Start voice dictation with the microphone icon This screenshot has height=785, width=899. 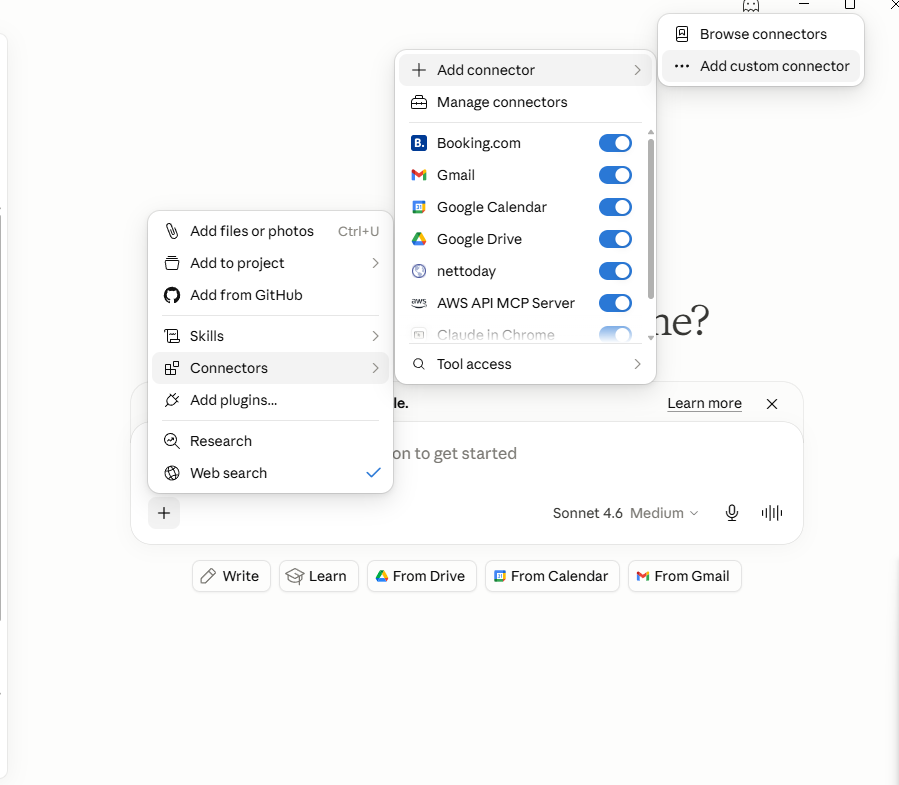732,513
